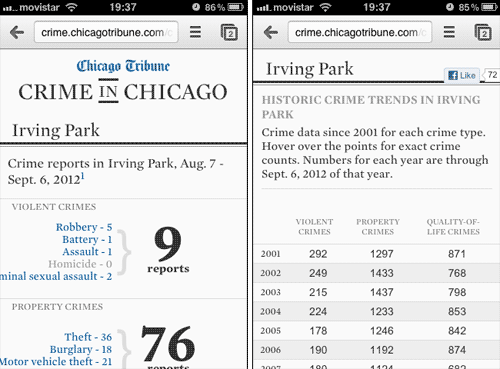Click the CRIME IN CHICAGO heading
Viewport: 500px width, 369px height.
tap(123, 91)
